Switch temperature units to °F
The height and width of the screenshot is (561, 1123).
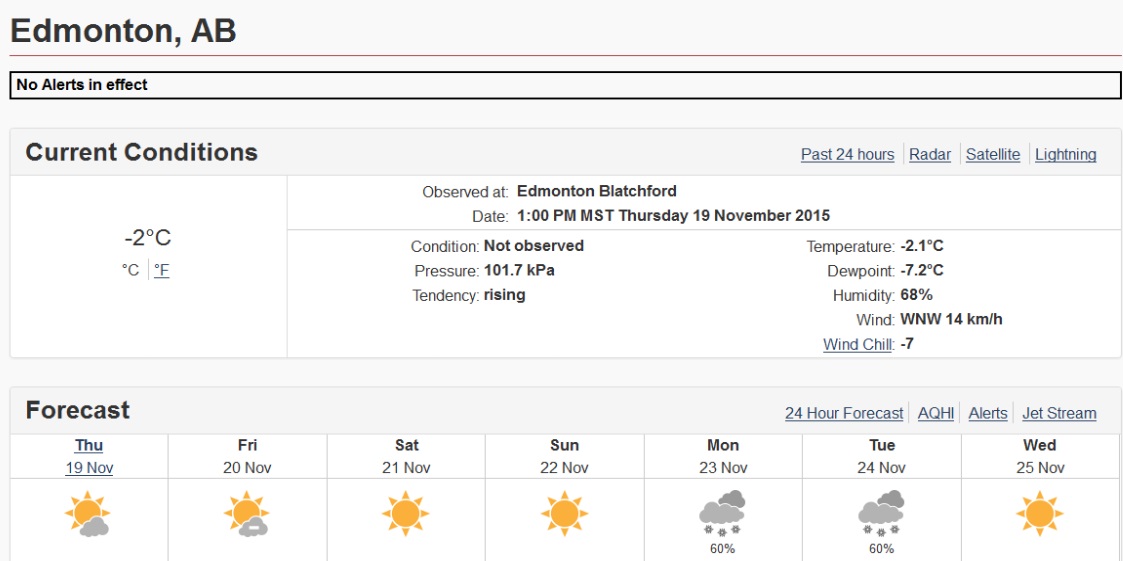161,270
